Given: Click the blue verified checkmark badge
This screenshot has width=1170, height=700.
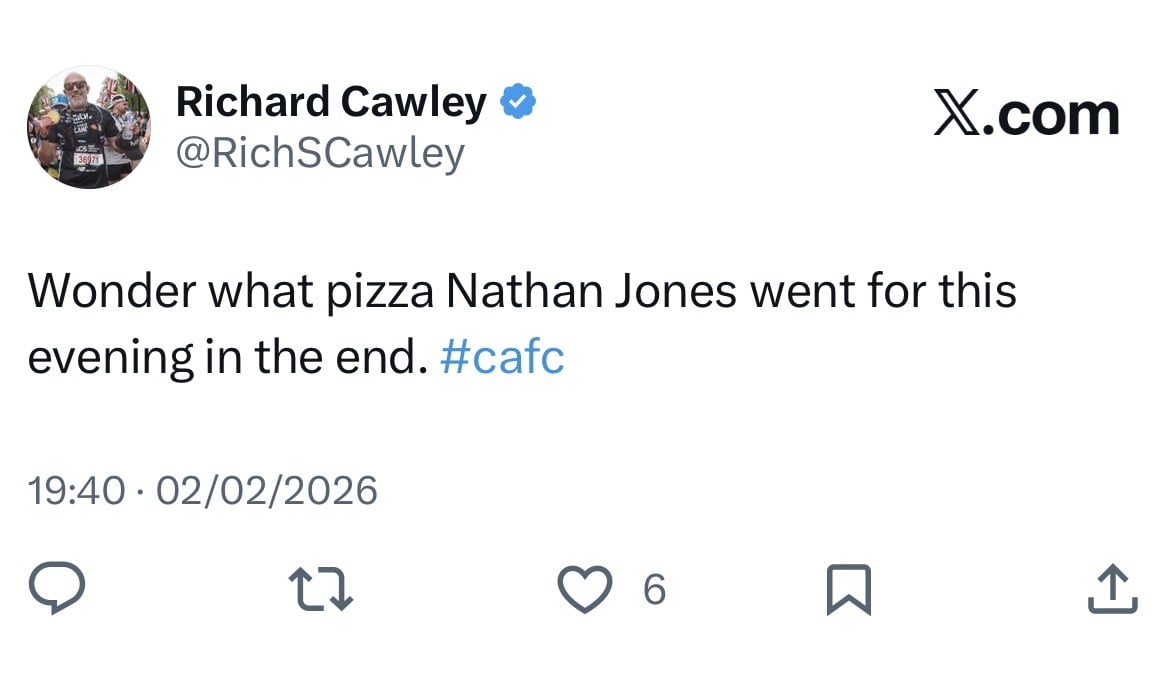Looking at the screenshot, I should click(x=518, y=101).
